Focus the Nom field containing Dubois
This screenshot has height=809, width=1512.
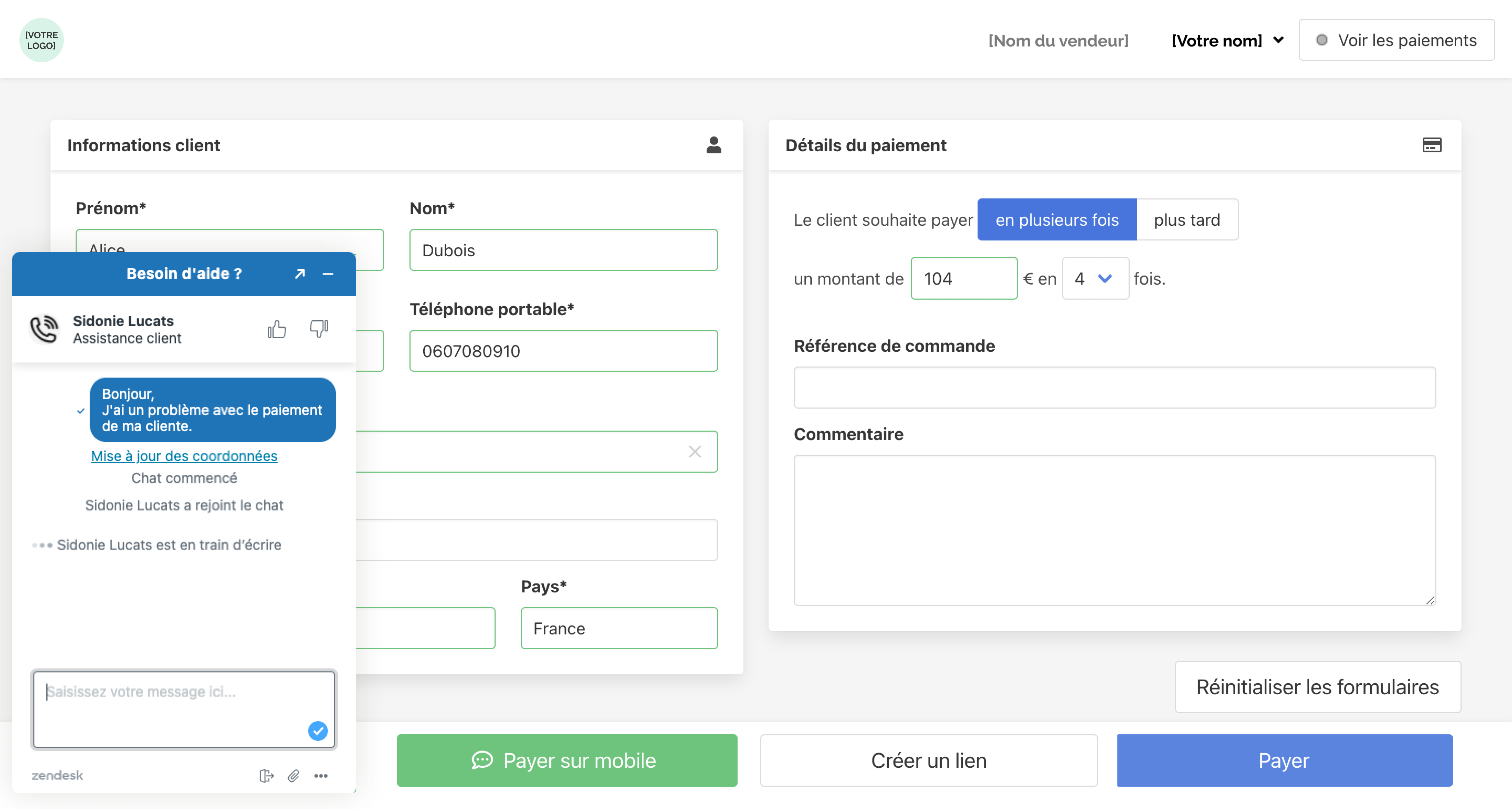(564, 250)
